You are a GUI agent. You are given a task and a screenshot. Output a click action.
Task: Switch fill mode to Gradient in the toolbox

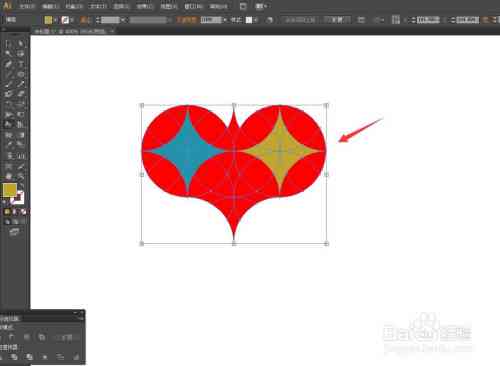[x=15, y=212]
